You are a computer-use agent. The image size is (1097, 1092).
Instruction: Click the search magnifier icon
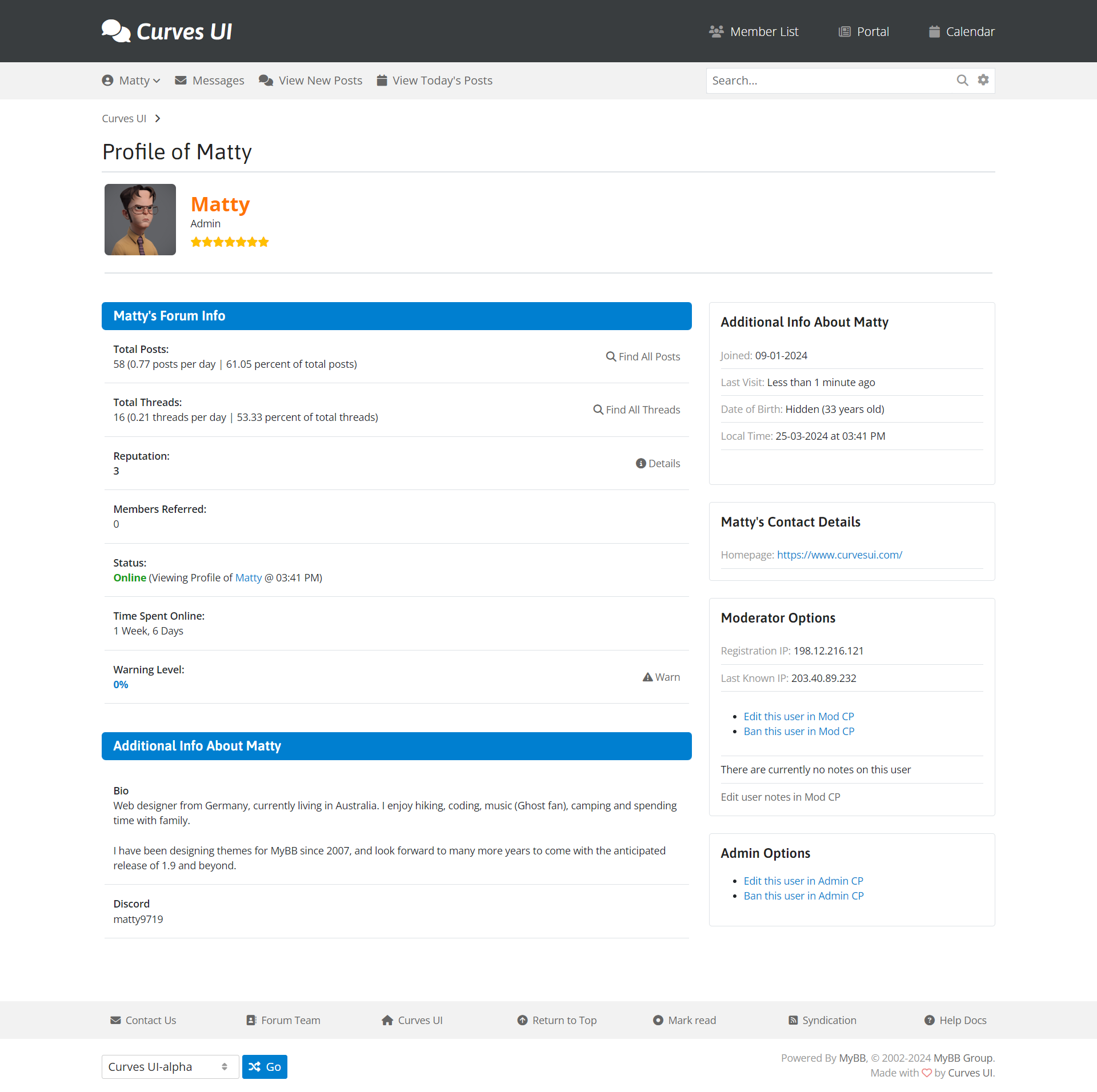(962, 81)
